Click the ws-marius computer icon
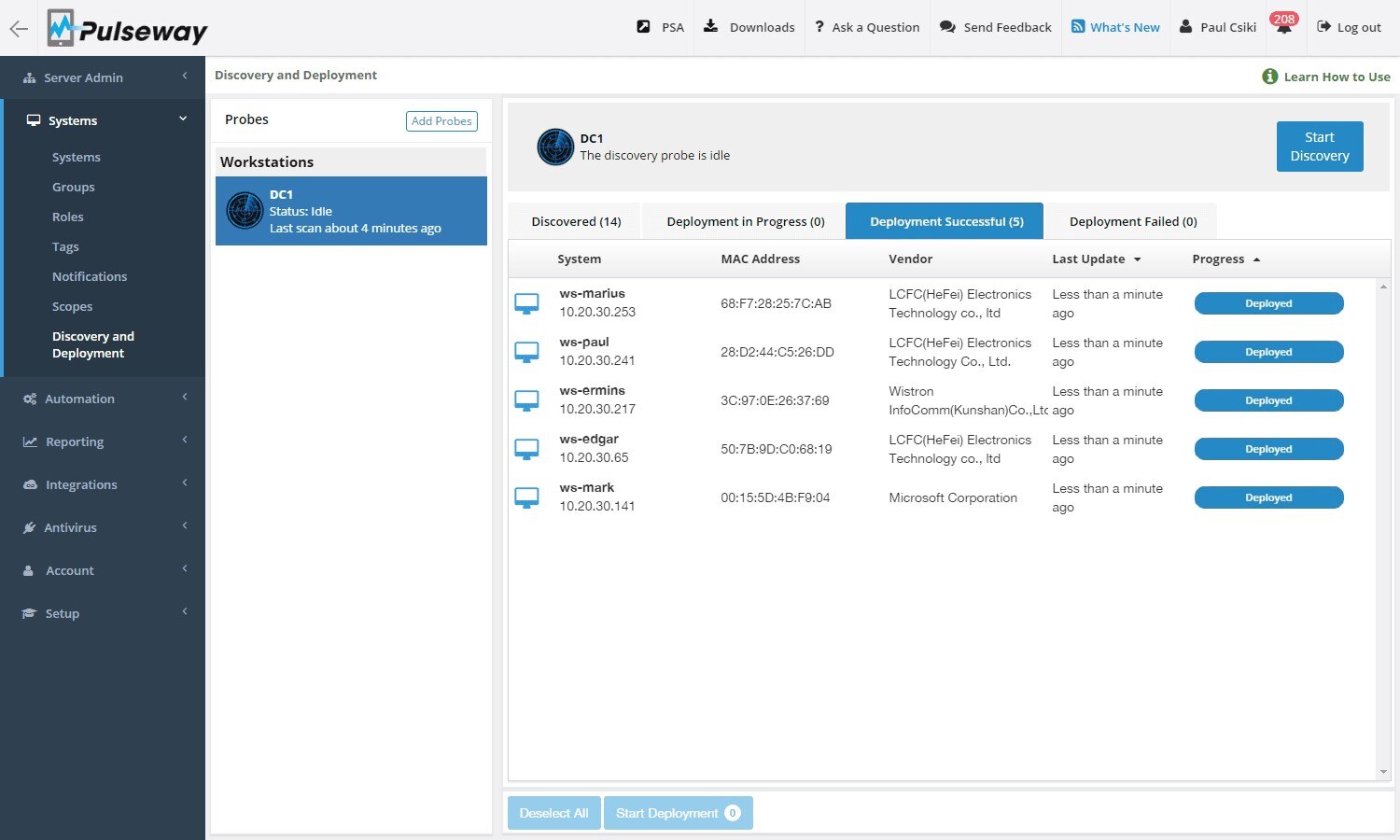This screenshot has width=1400, height=840. click(x=527, y=304)
